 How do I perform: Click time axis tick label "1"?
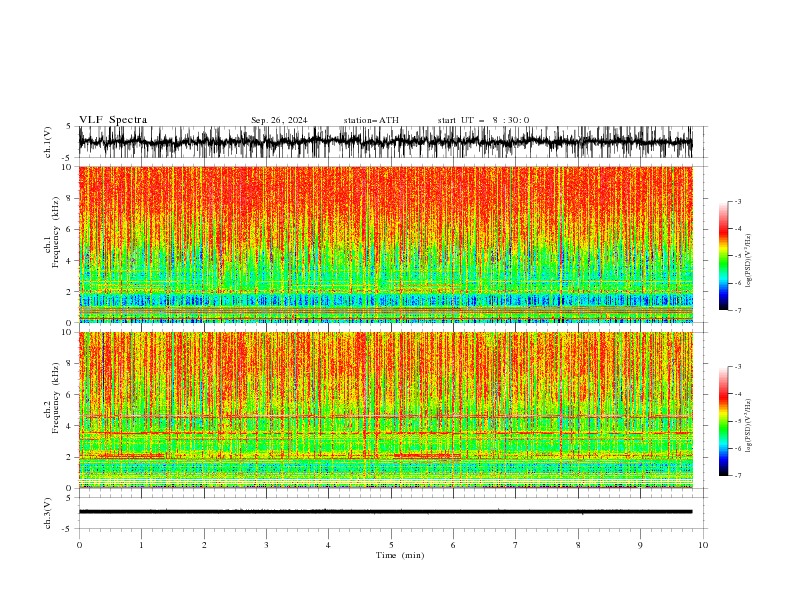point(141,545)
